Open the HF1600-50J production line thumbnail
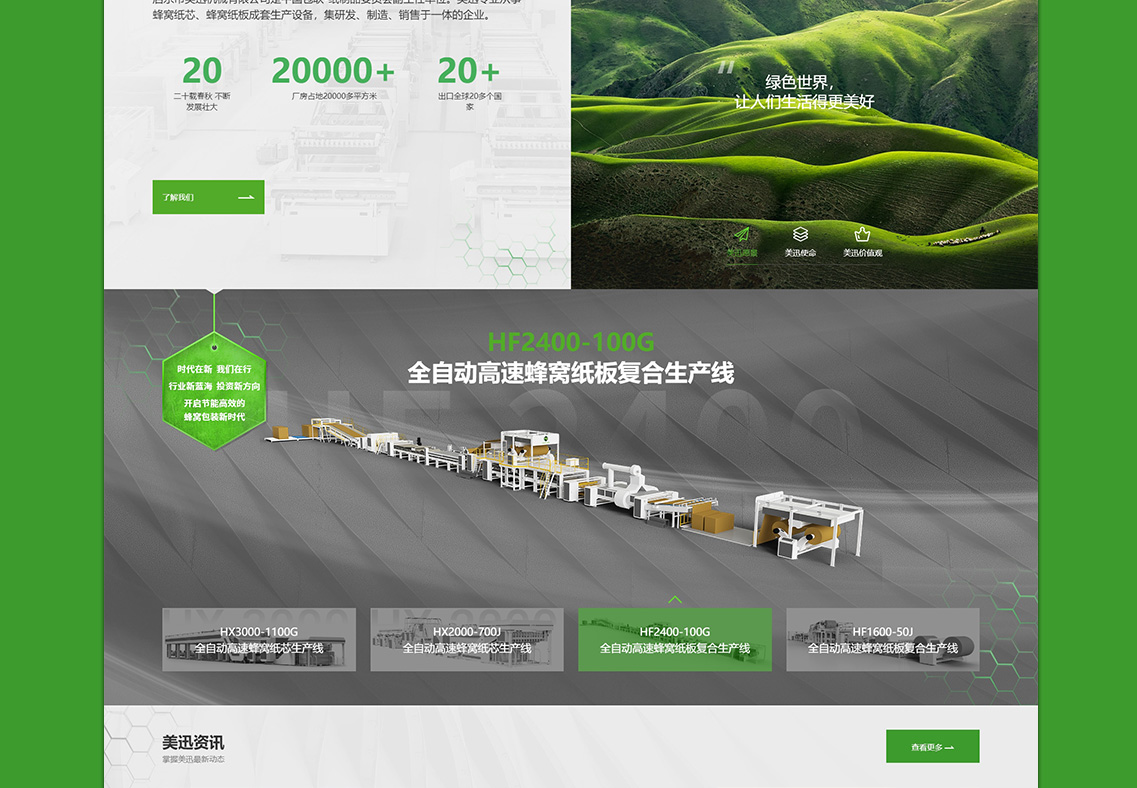The width and height of the screenshot is (1137, 788). click(x=882, y=640)
